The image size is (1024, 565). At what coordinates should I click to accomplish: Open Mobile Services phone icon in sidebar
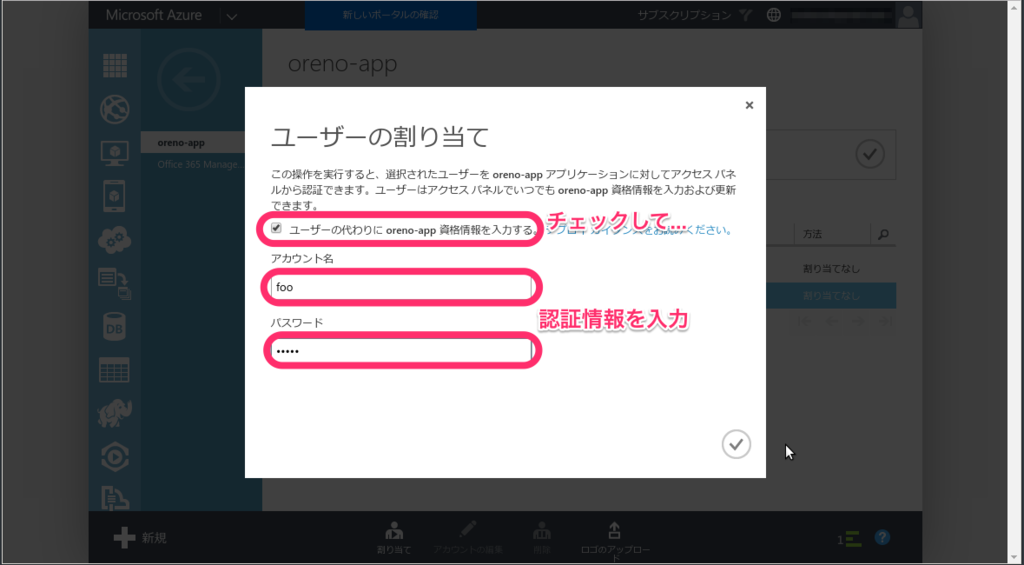(x=115, y=196)
